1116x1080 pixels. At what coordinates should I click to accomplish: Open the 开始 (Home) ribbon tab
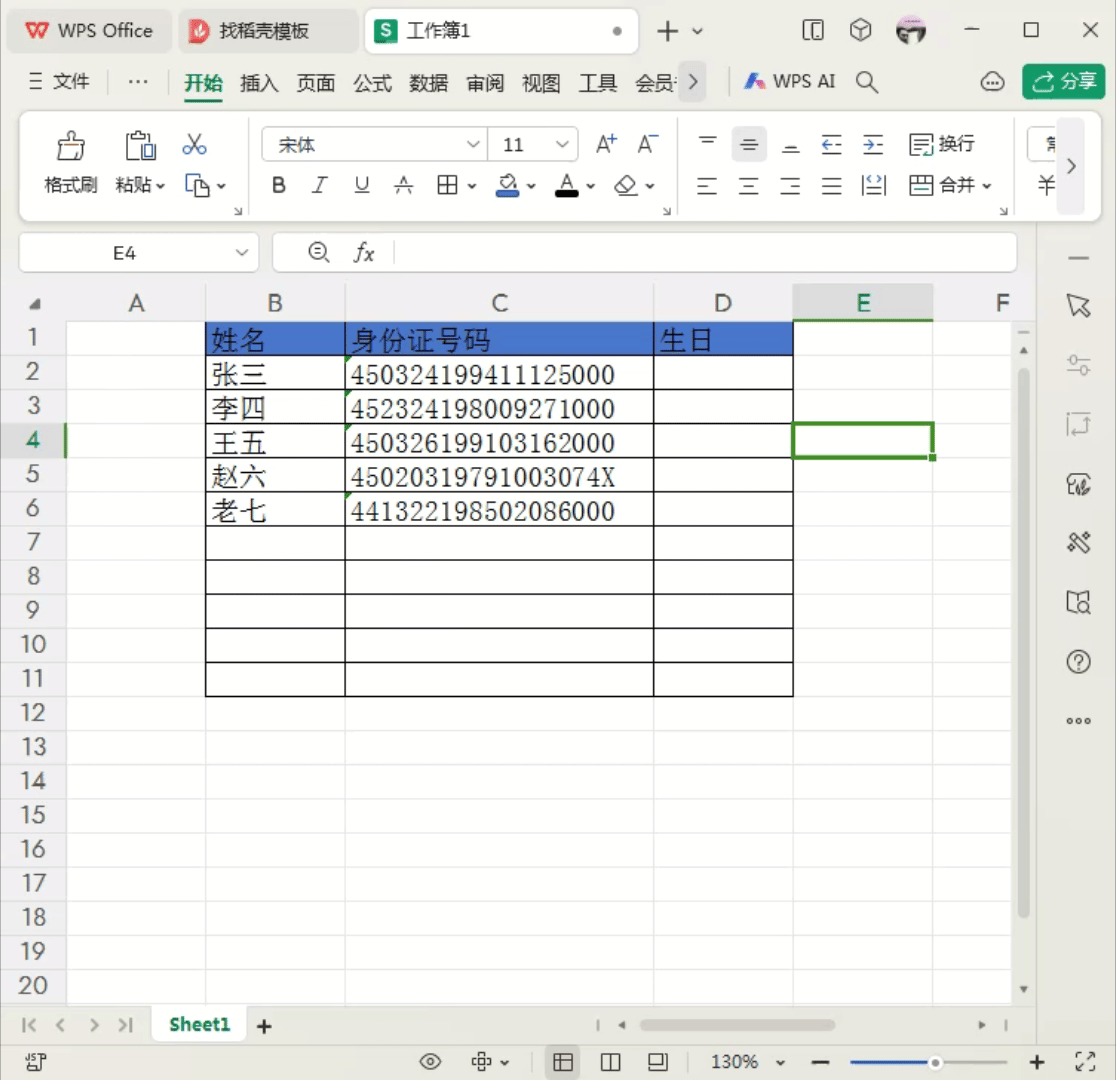(204, 83)
